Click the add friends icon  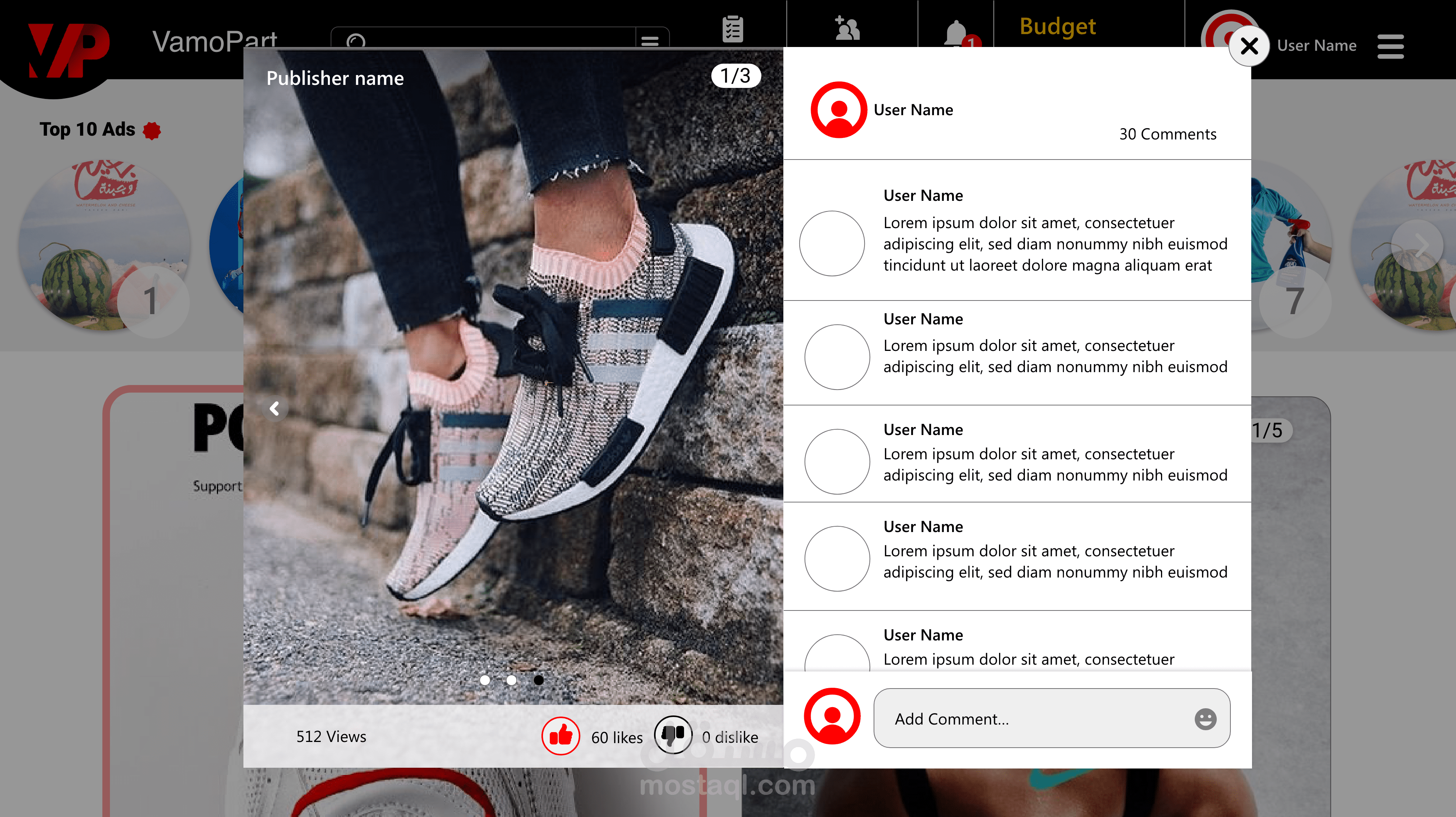[x=847, y=28]
